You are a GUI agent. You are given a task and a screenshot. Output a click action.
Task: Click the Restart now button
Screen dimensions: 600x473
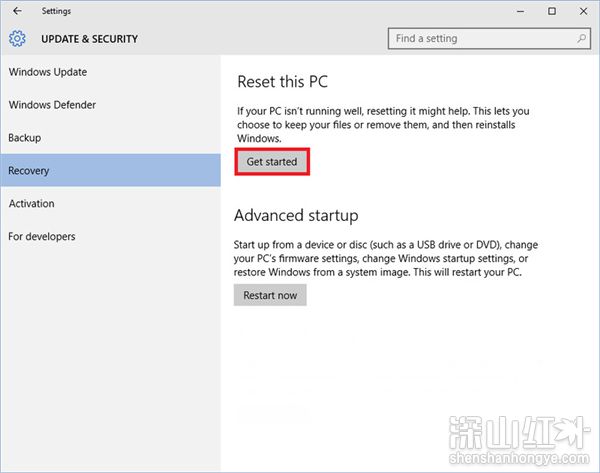point(270,295)
